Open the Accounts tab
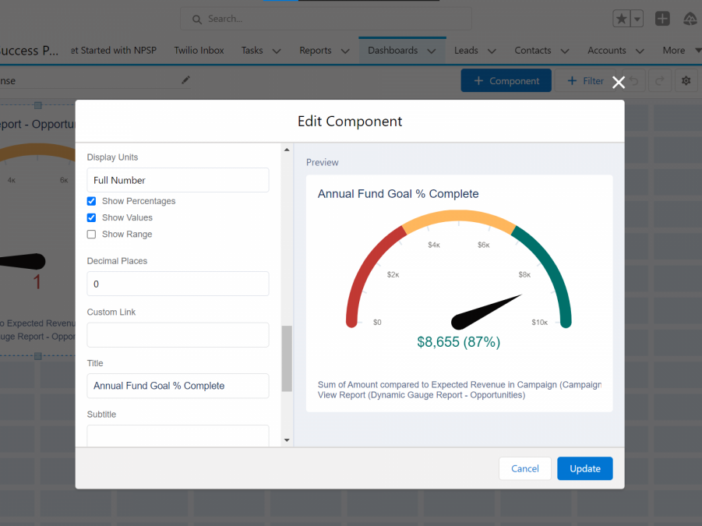 click(607, 50)
